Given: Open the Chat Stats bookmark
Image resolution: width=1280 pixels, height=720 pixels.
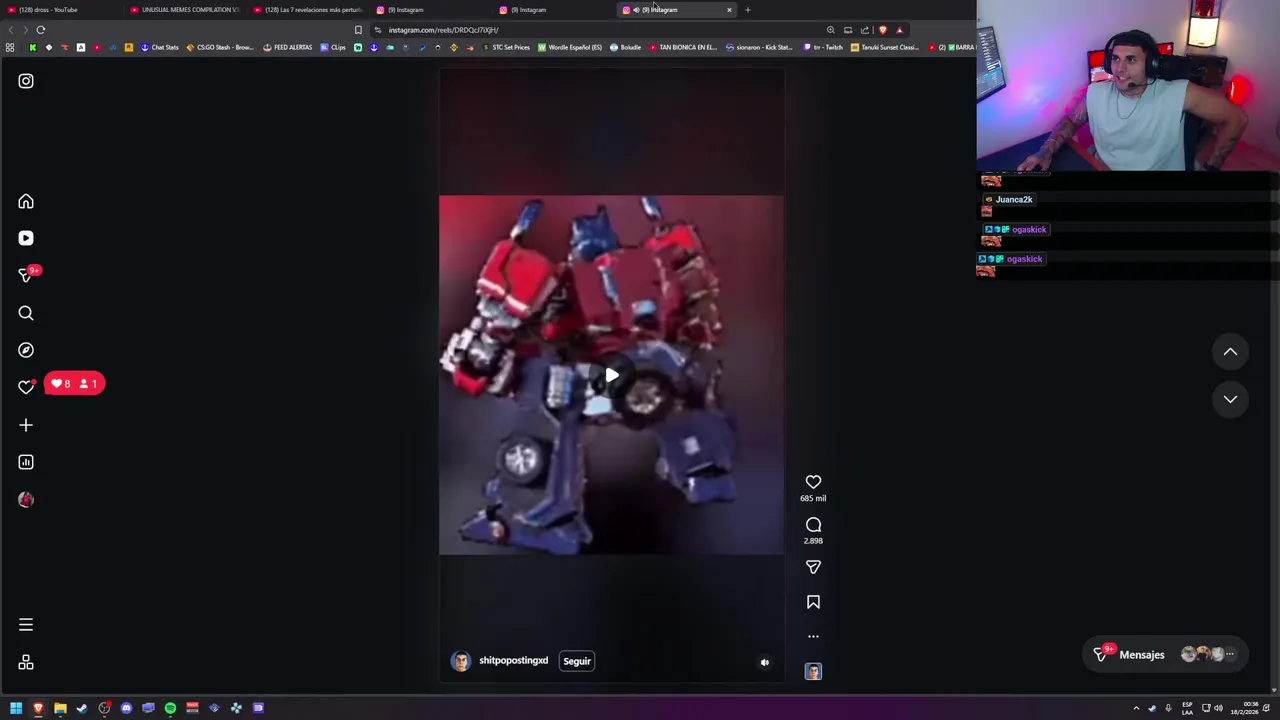Looking at the screenshot, I should (x=159, y=47).
